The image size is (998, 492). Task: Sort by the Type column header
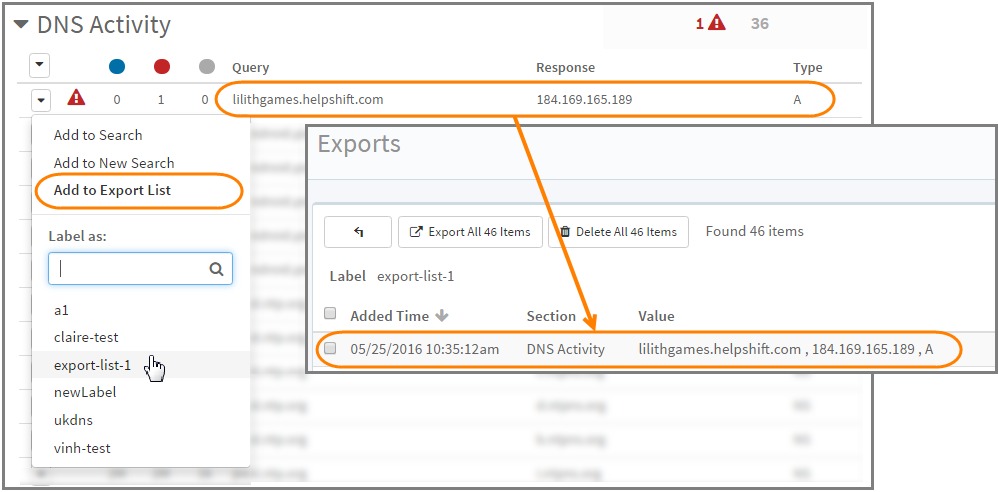[x=808, y=67]
